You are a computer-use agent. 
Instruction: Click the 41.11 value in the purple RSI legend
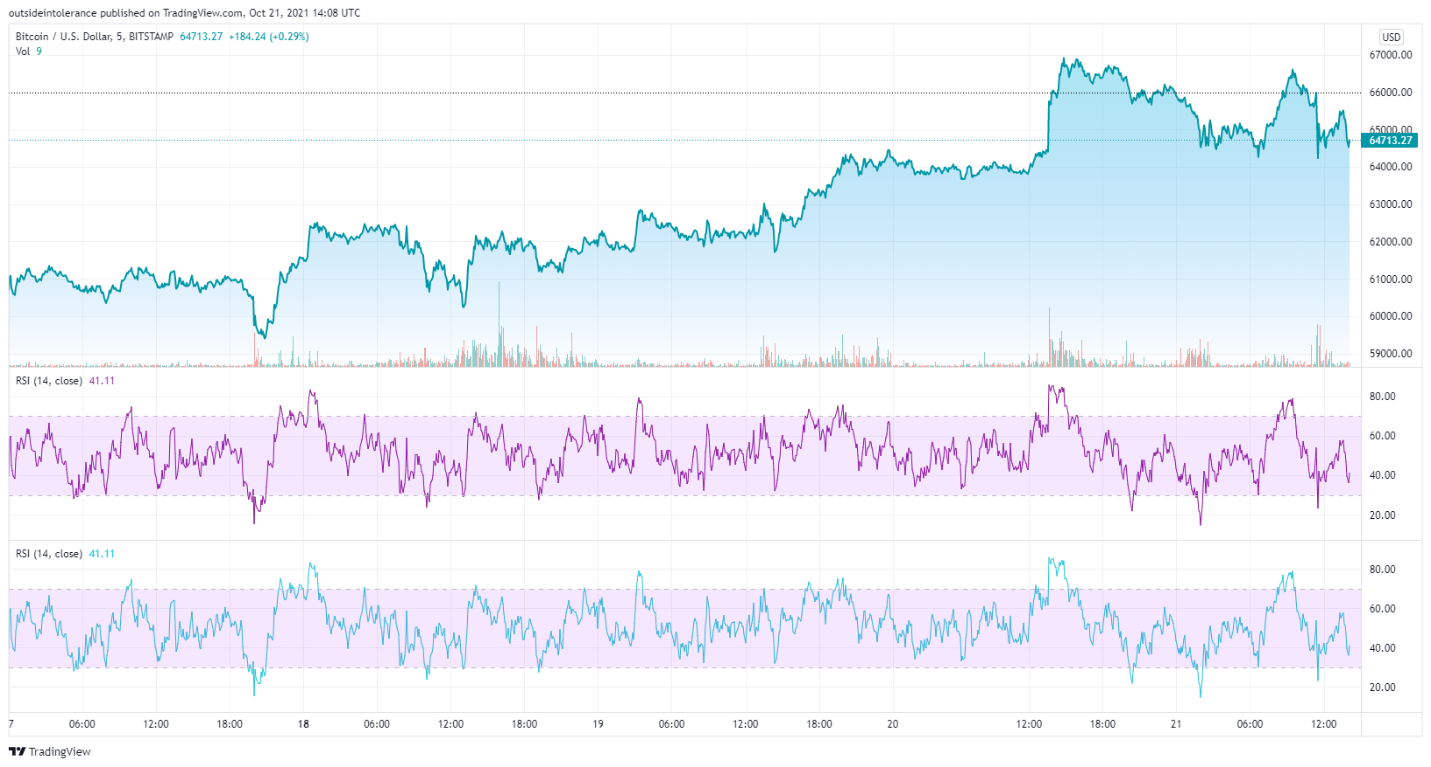100,380
